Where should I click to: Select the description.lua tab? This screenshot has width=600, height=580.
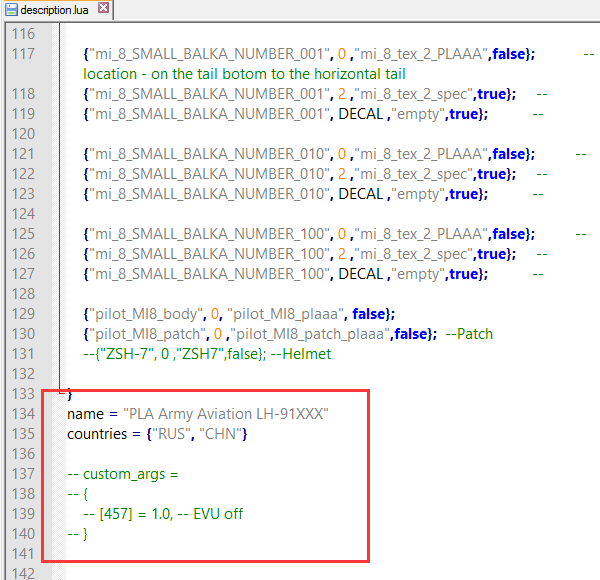tap(57, 10)
